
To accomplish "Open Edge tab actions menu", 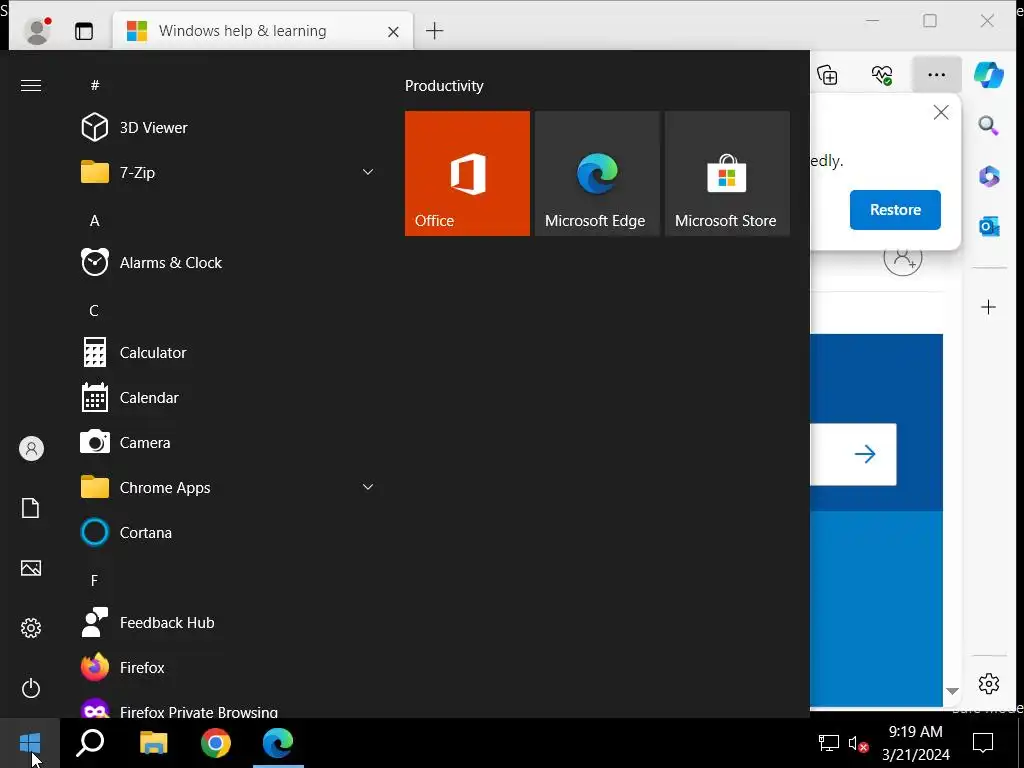I will click(x=84, y=31).
